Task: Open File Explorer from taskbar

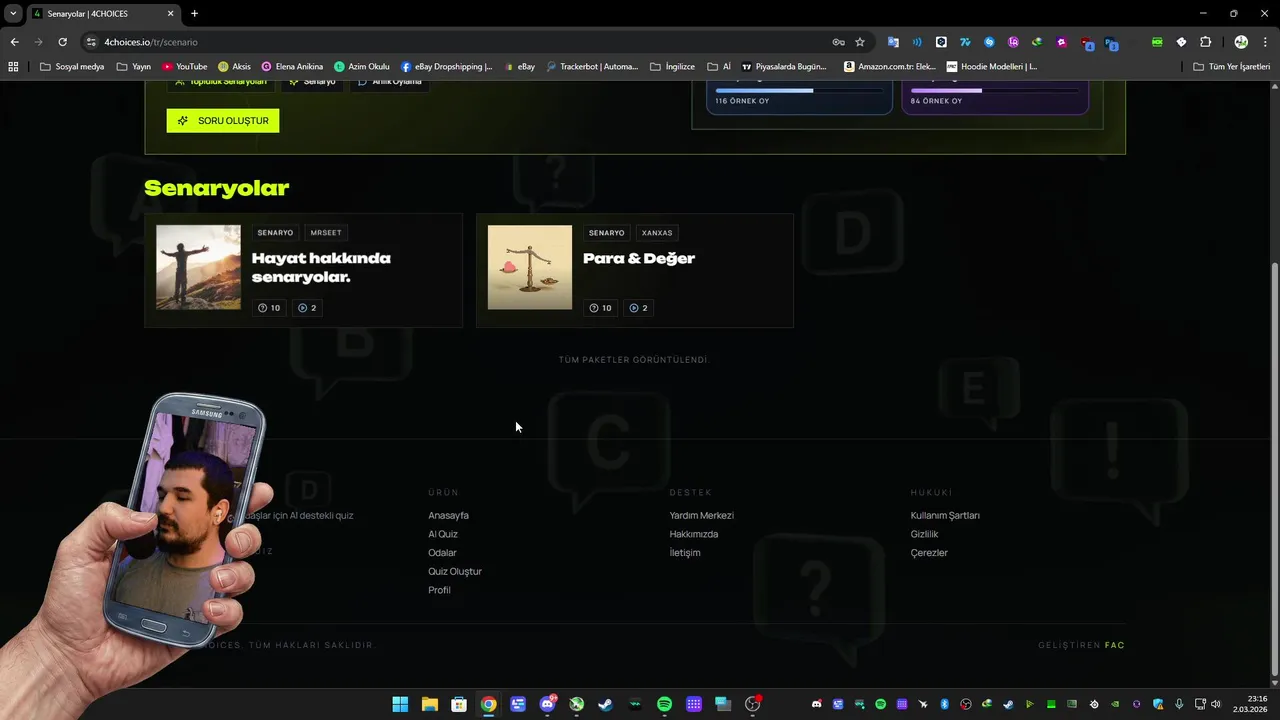Action: click(429, 704)
